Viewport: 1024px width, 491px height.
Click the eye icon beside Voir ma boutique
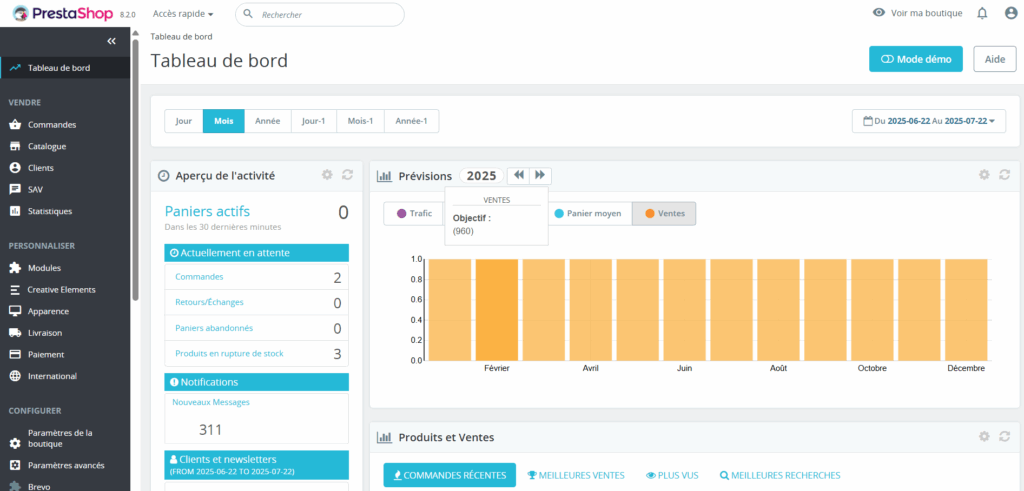[x=879, y=12]
